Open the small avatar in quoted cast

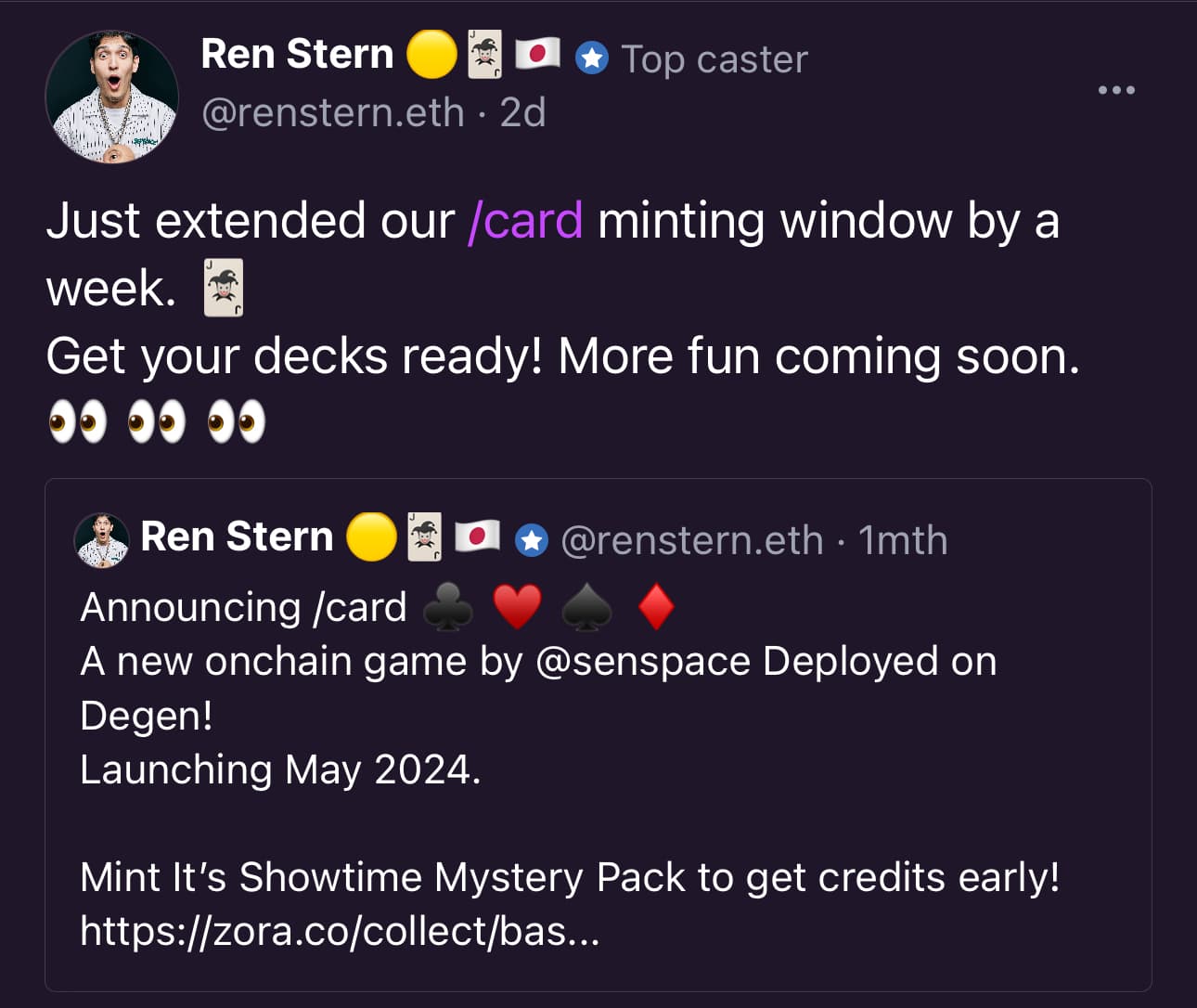[x=101, y=539]
